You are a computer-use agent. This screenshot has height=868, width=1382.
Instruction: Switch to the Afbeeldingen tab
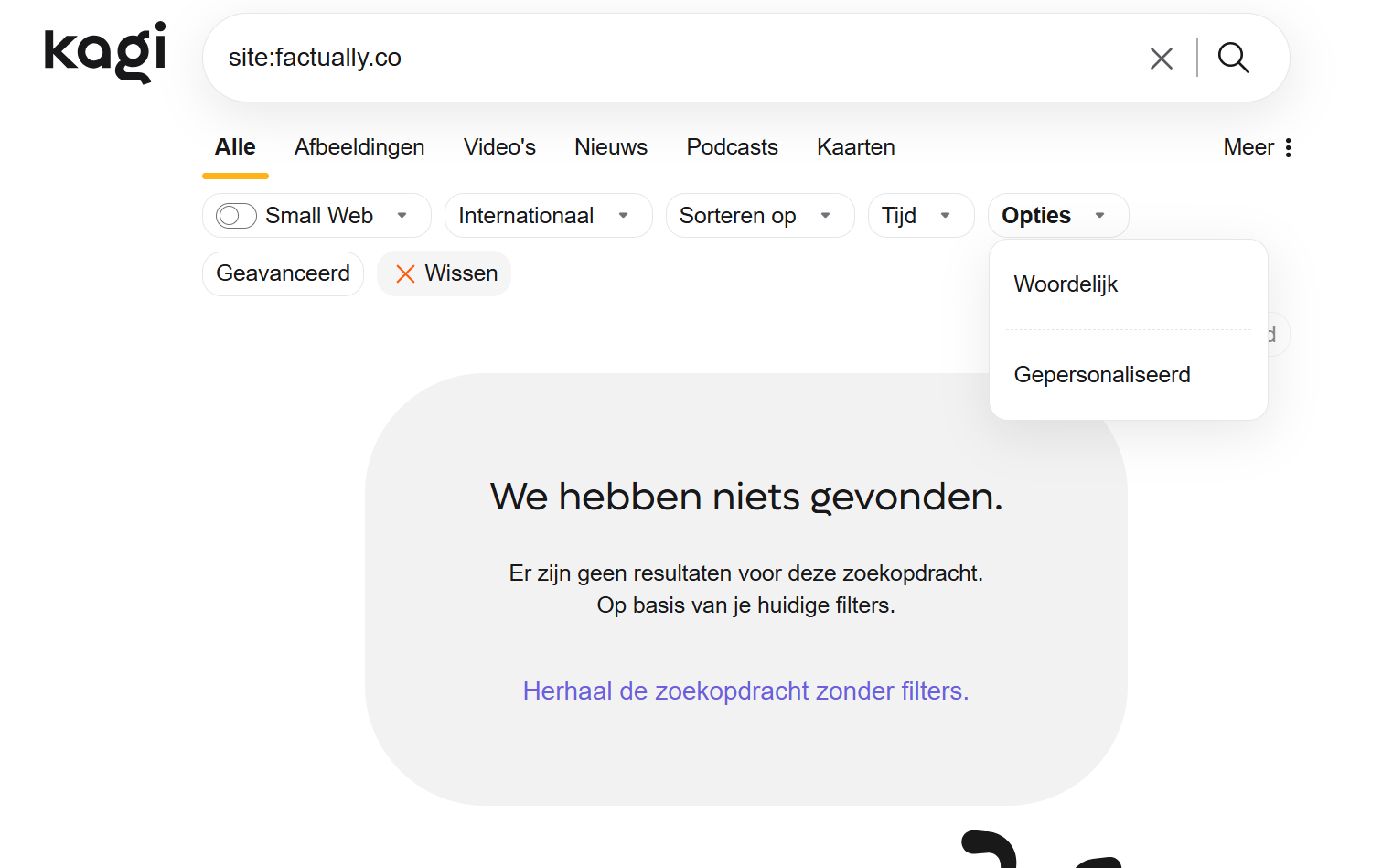pyautogui.click(x=359, y=147)
